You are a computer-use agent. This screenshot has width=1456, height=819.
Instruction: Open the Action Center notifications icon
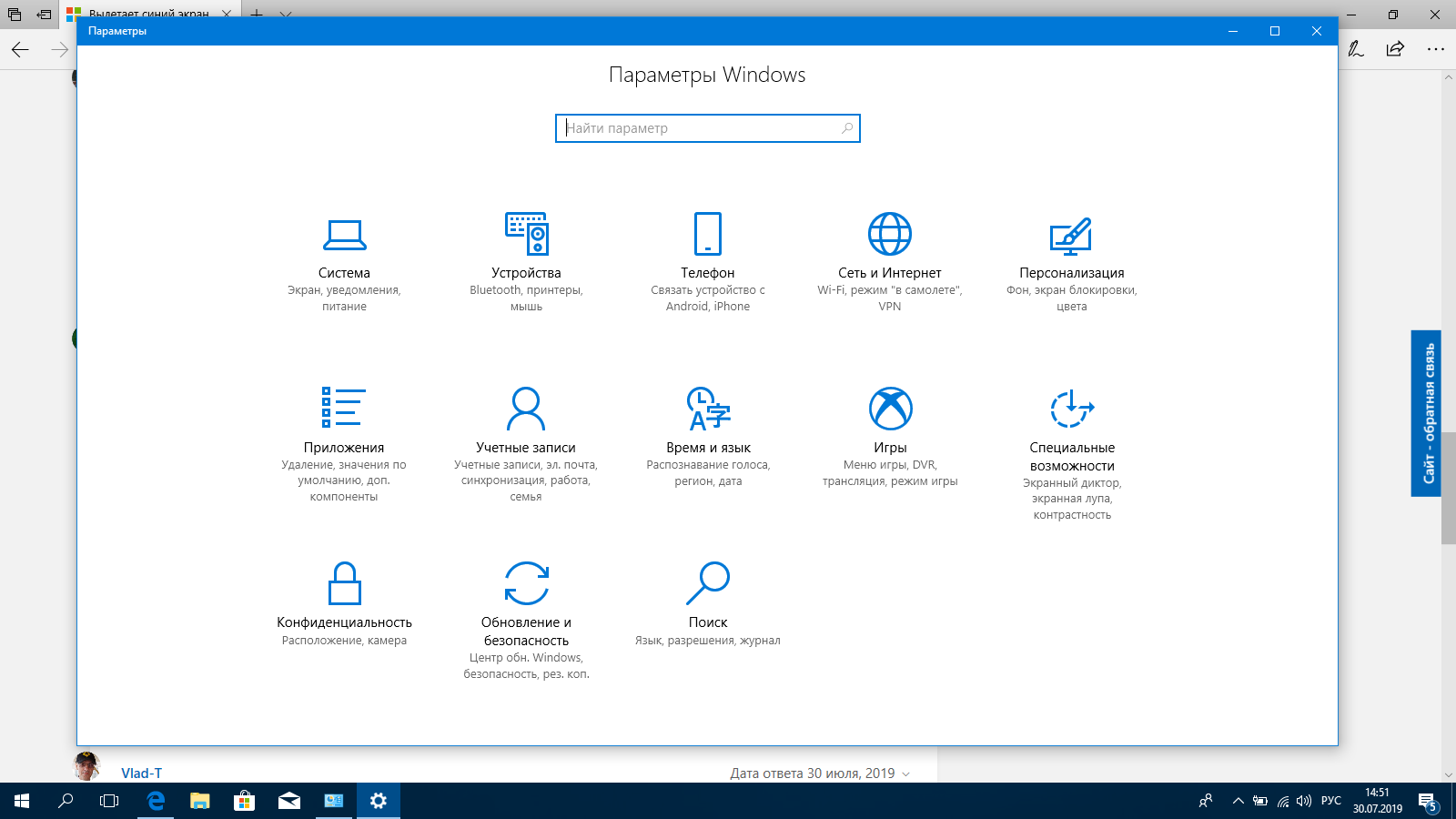click(1427, 801)
